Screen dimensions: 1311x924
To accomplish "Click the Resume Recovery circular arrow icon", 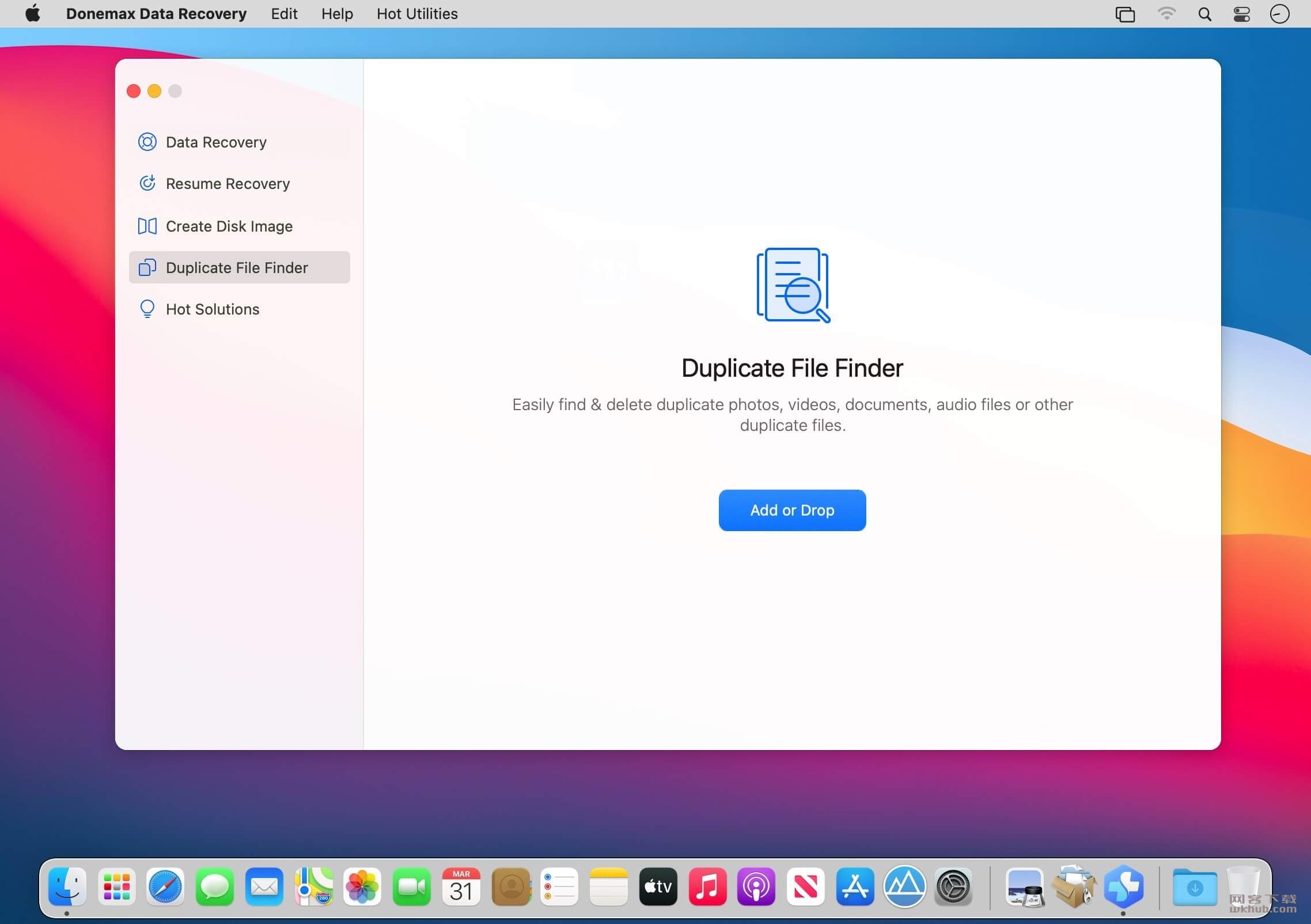I will [x=147, y=183].
